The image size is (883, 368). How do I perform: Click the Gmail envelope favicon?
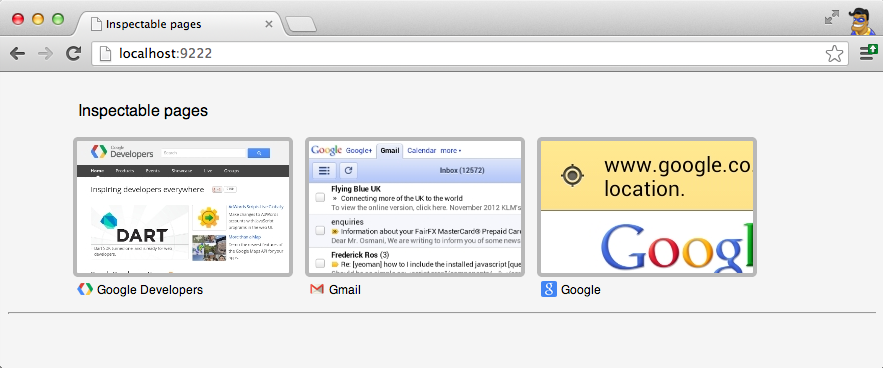pyautogui.click(x=317, y=290)
